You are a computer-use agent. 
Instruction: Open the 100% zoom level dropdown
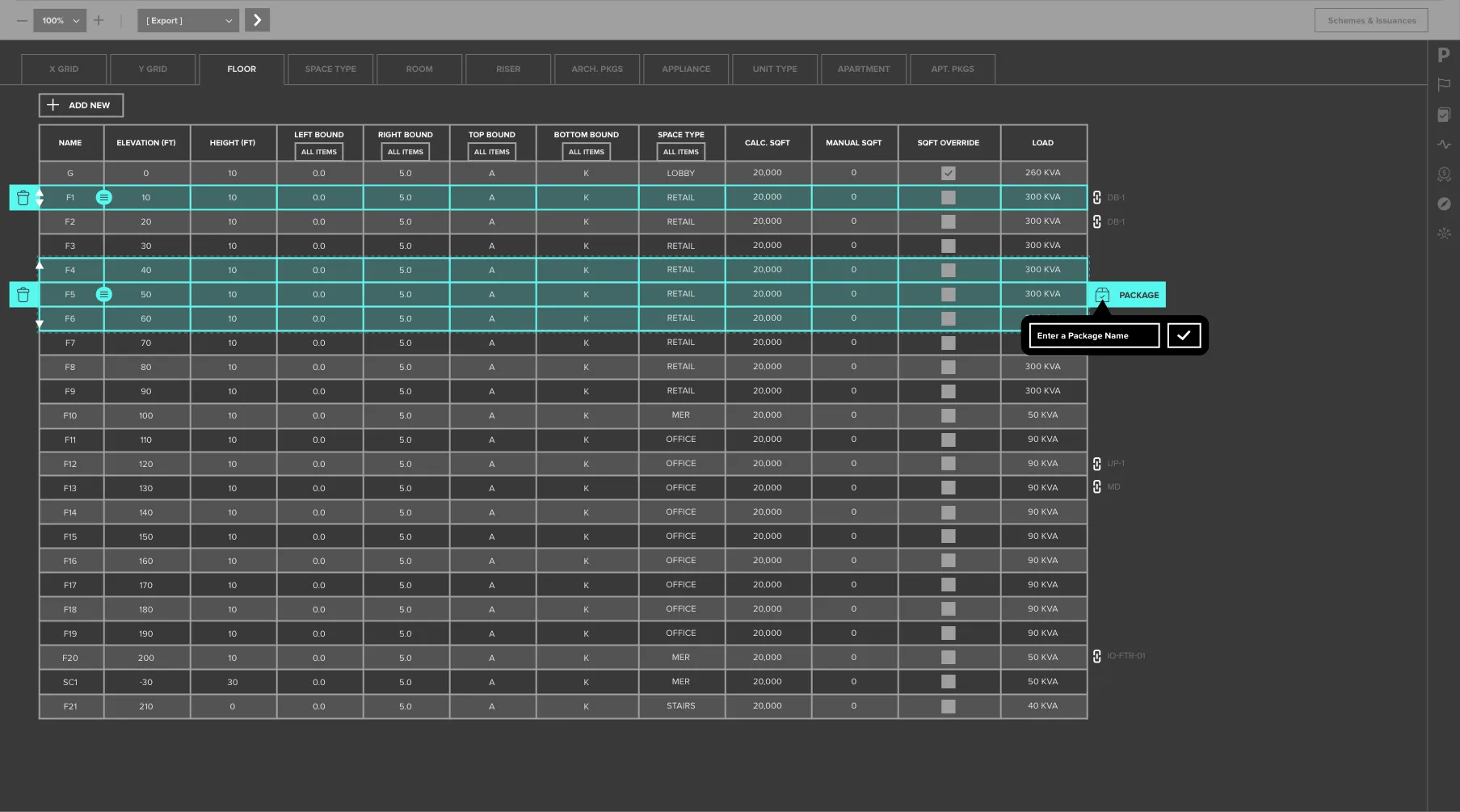61,20
